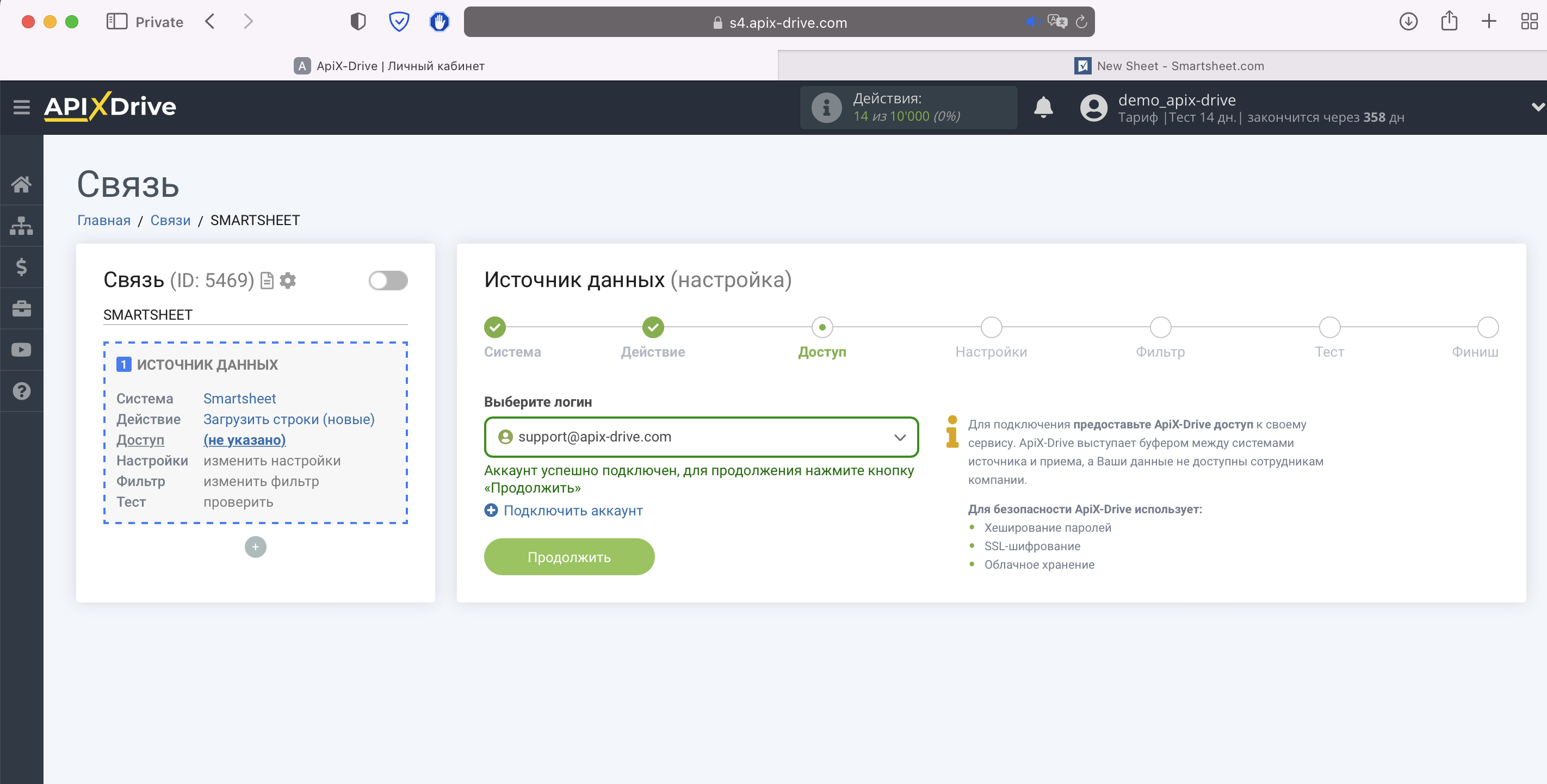The width and height of the screenshot is (1547, 784).
Task: Expand the user account menu chevron
Action: [x=1538, y=108]
